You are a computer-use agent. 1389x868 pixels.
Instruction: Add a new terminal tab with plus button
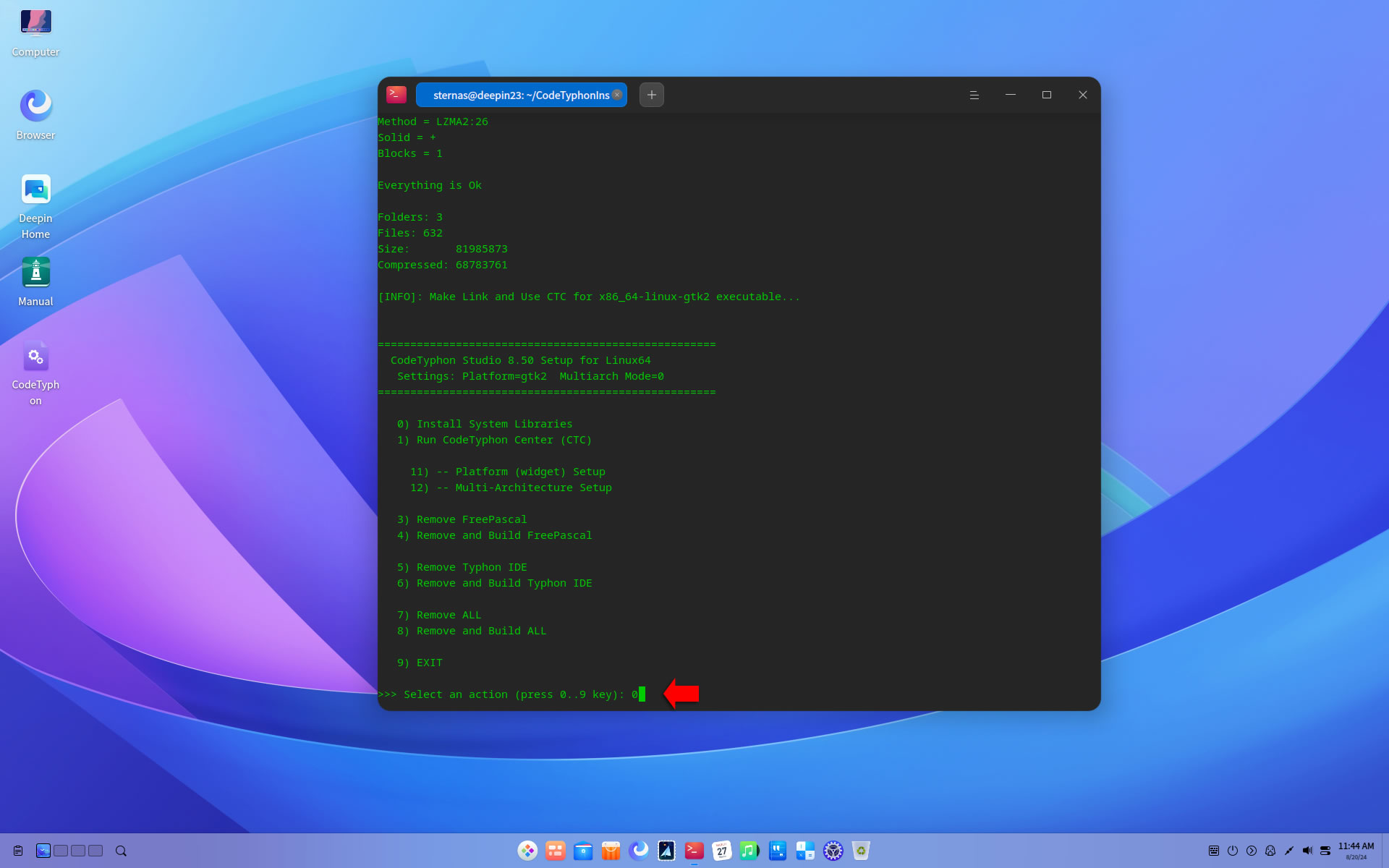point(651,95)
